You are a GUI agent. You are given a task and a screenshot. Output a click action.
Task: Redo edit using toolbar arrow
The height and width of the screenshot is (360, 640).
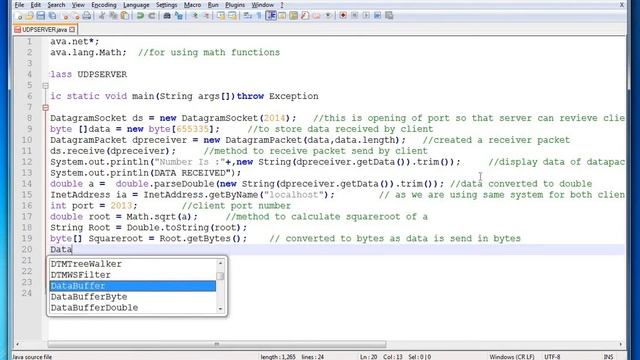pyautogui.click(x=152, y=16)
